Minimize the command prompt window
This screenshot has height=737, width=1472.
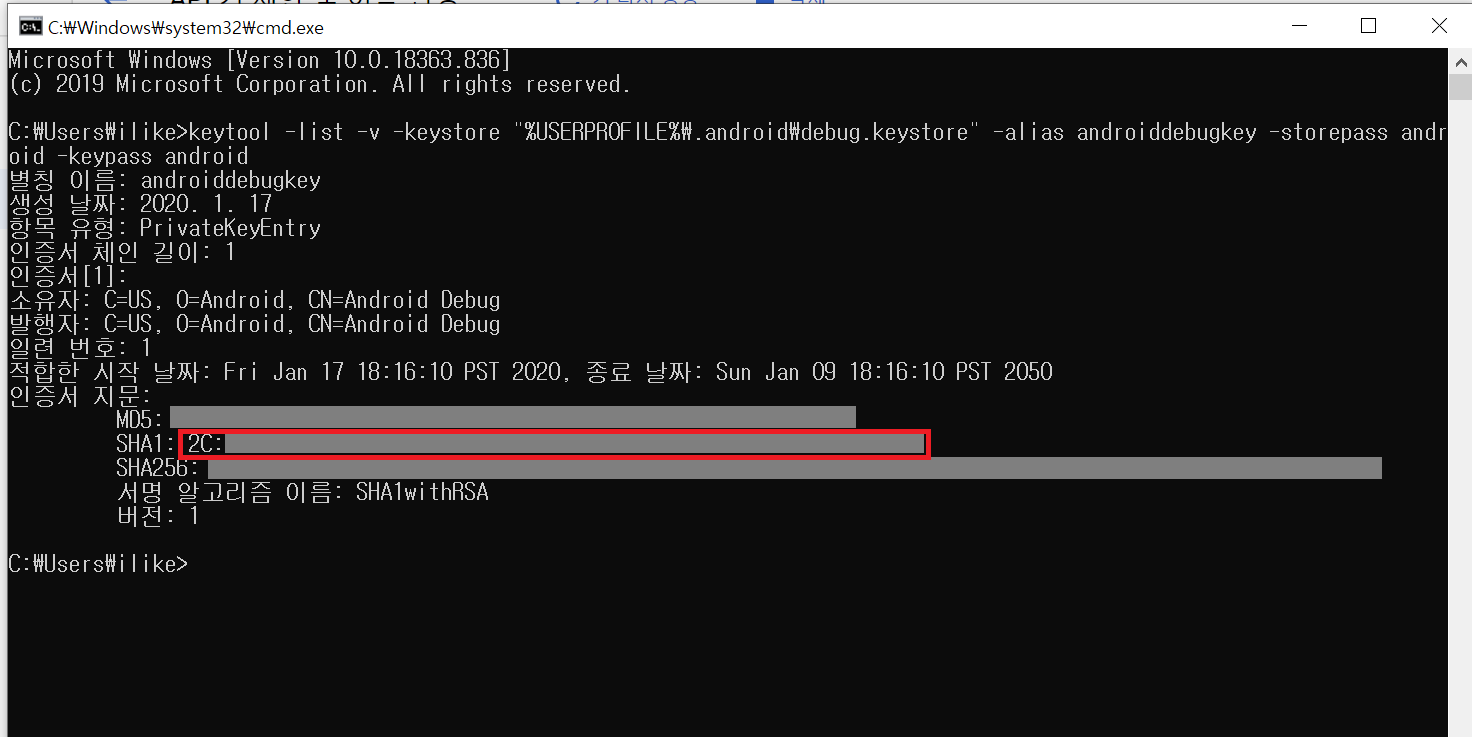click(1298, 26)
